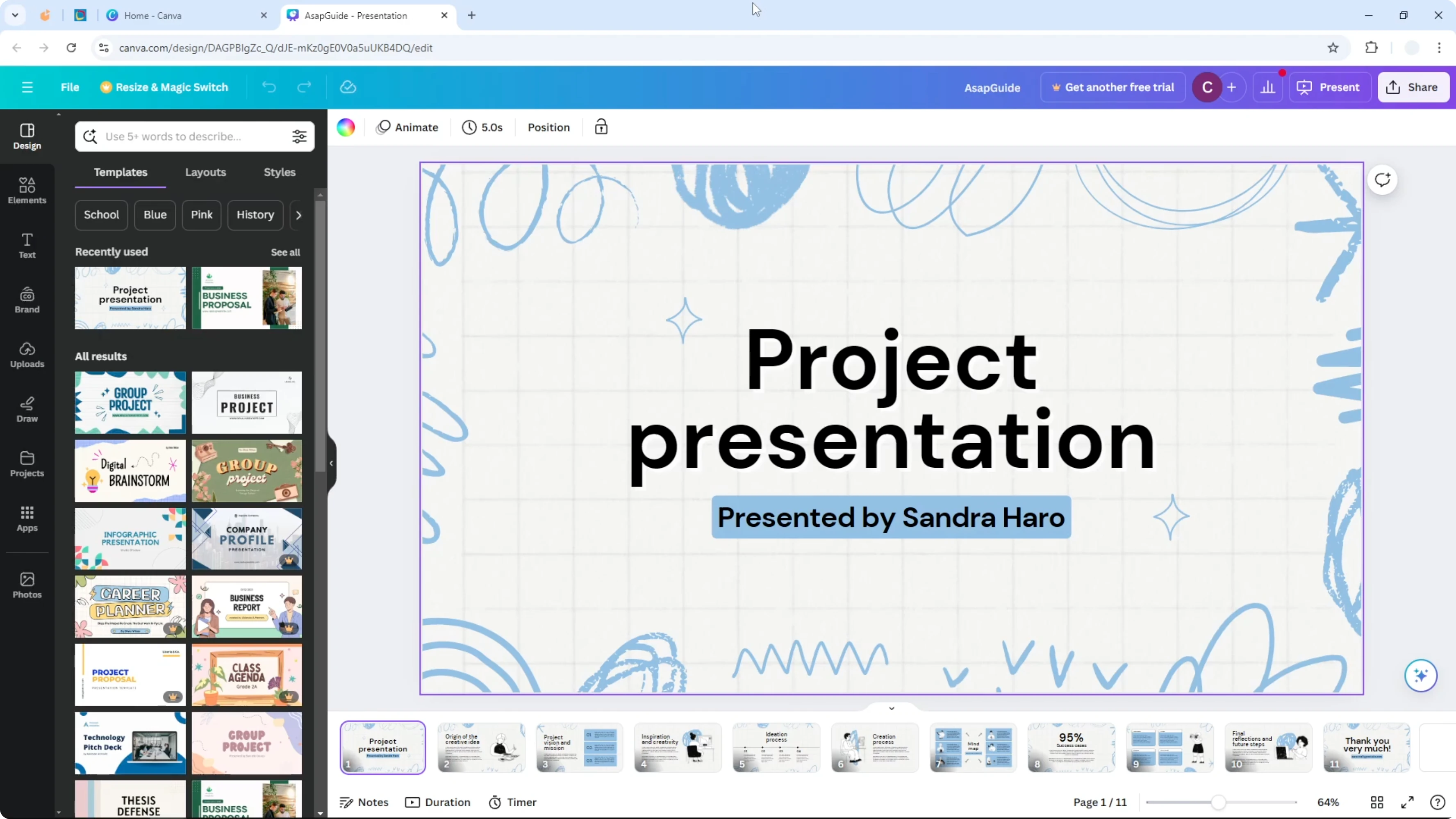Image resolution: width=1456 pixels, height=819 pixels.
Task: Show more filter chips arrow
Action: pyautogui.click(x=298, y=215)
